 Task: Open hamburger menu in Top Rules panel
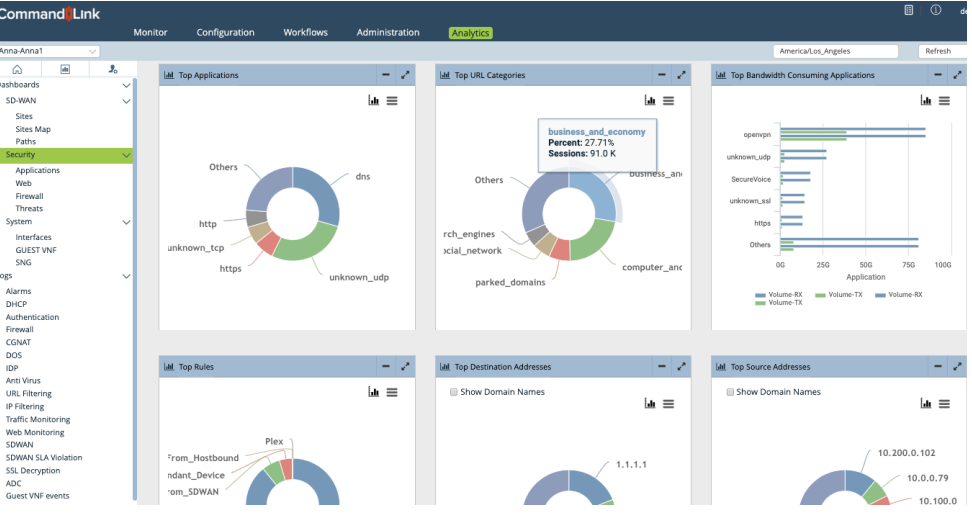pos(392,392)
